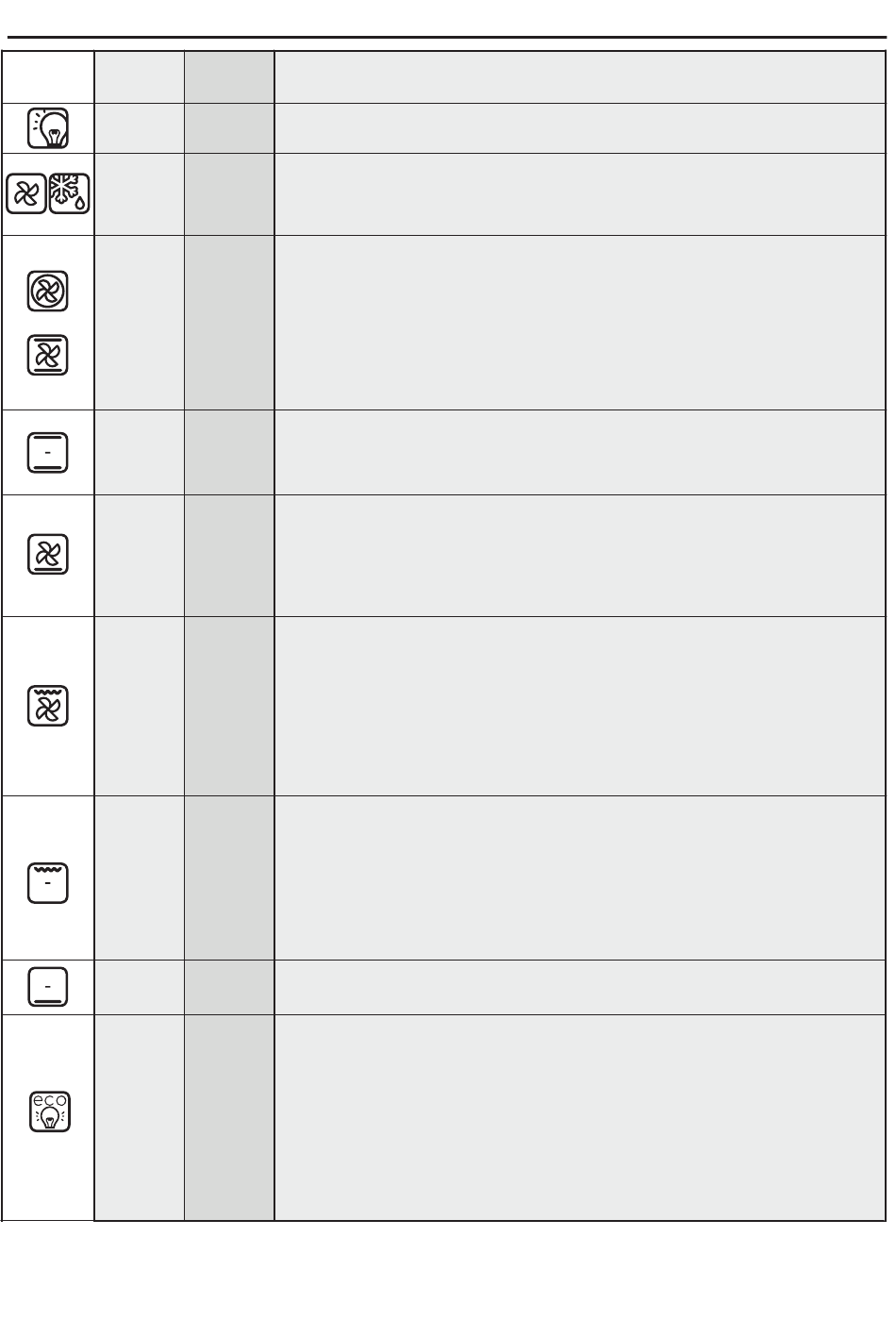
Task: Select the fan with wavy grill icon
Action: [x=47, y=706]
